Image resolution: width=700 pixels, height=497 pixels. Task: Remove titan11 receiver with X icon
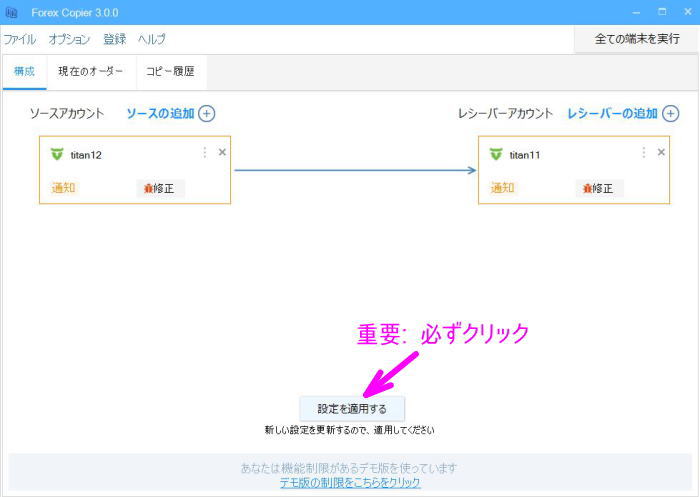point(661,152)
